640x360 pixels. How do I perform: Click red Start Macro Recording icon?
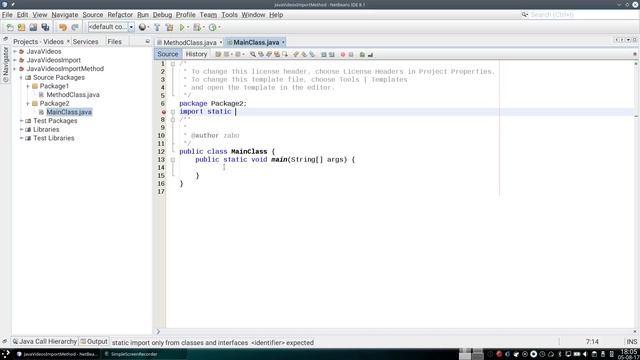pos(343,54)
